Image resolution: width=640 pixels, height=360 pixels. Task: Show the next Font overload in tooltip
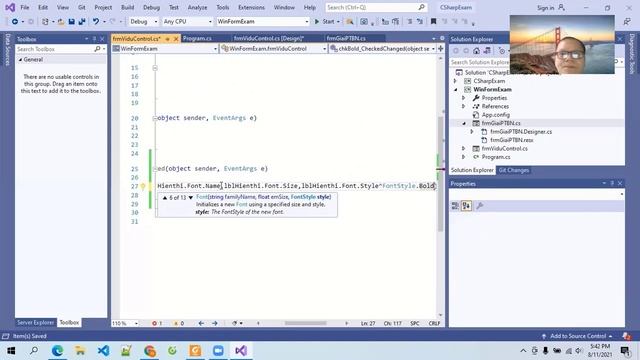(x=191, y=198)
